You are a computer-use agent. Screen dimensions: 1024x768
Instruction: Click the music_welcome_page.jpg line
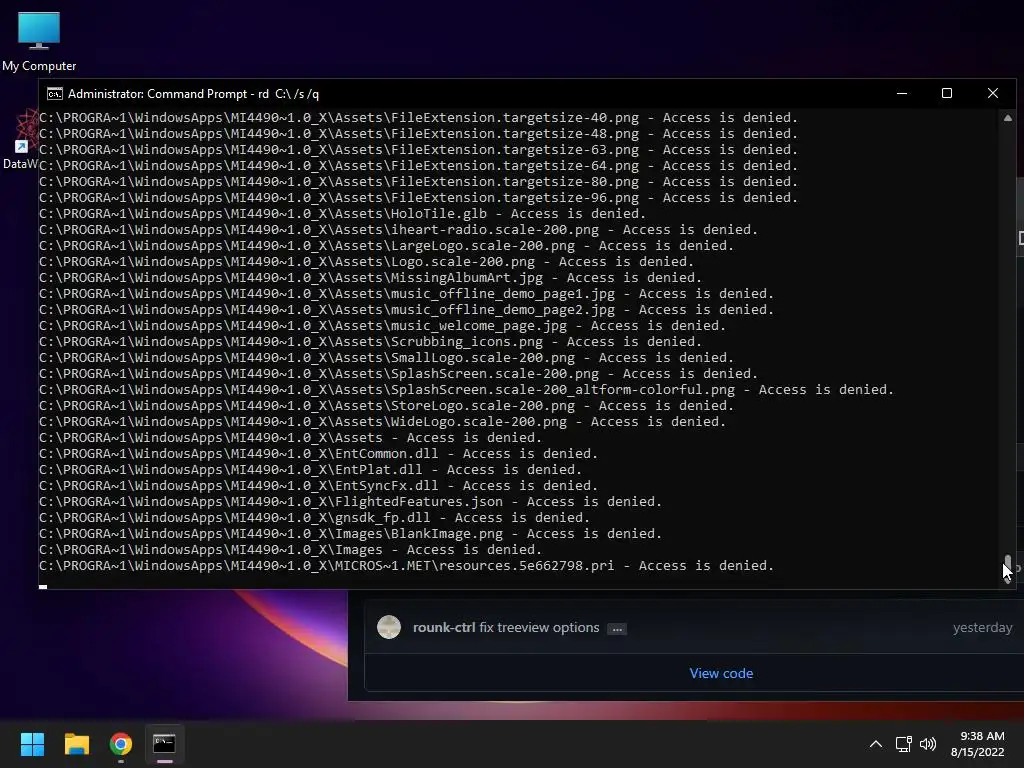point(382,326)
